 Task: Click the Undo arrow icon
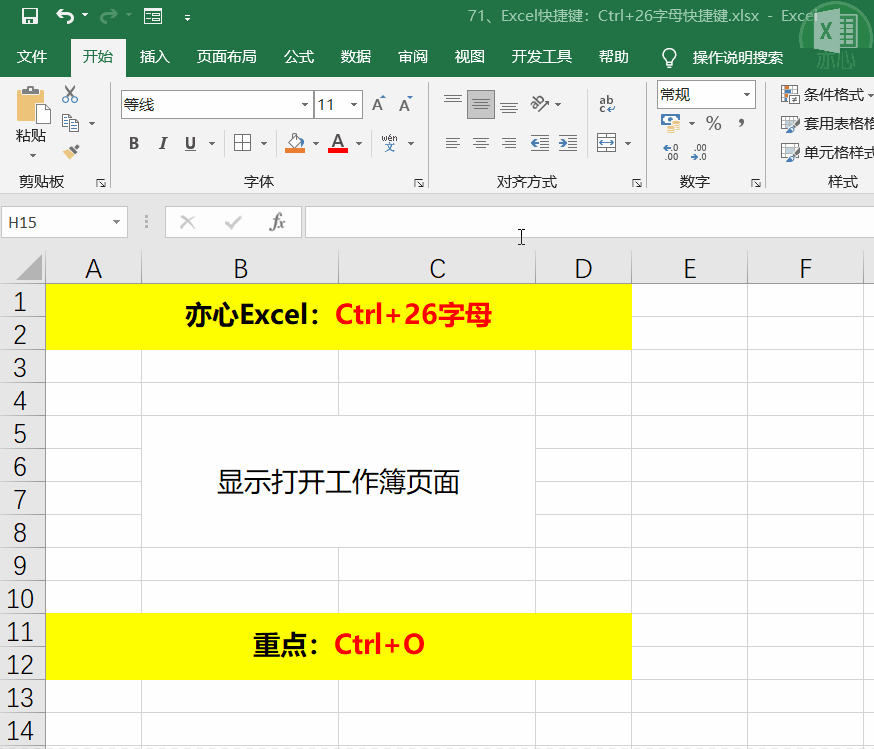click(x=65, y=16)
